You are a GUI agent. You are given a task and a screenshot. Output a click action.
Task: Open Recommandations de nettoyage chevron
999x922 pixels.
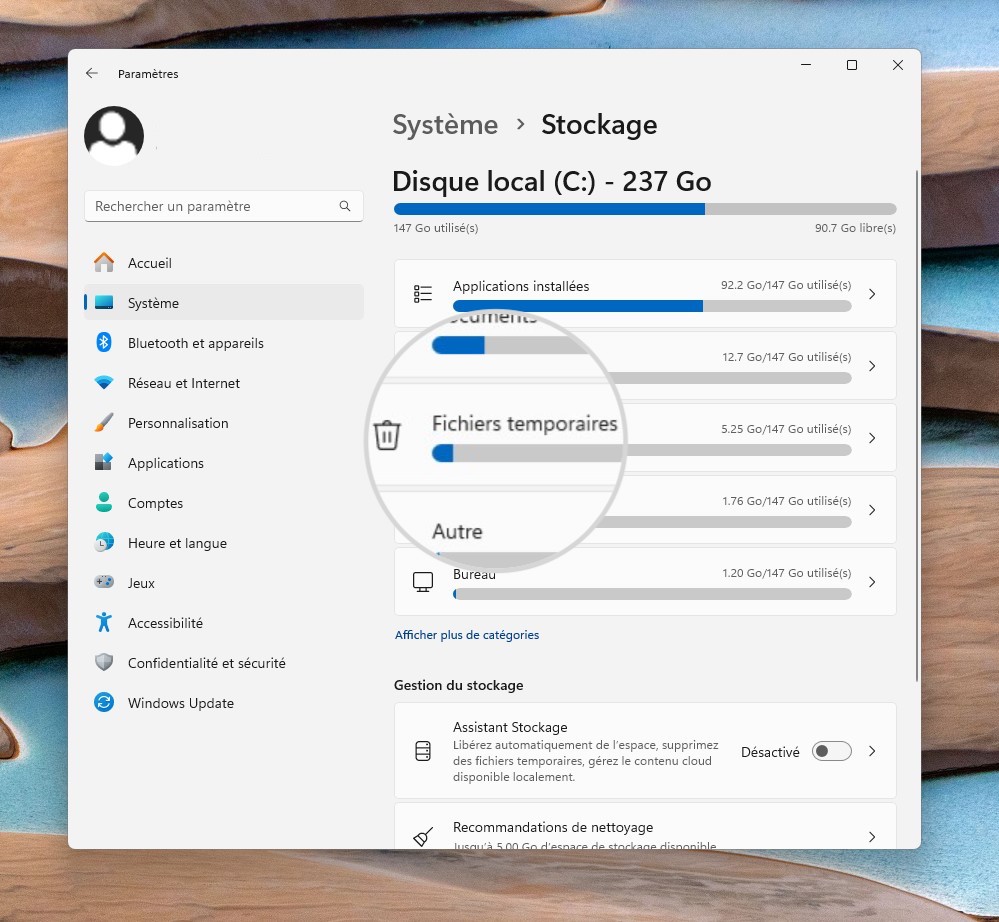(872, 837)
